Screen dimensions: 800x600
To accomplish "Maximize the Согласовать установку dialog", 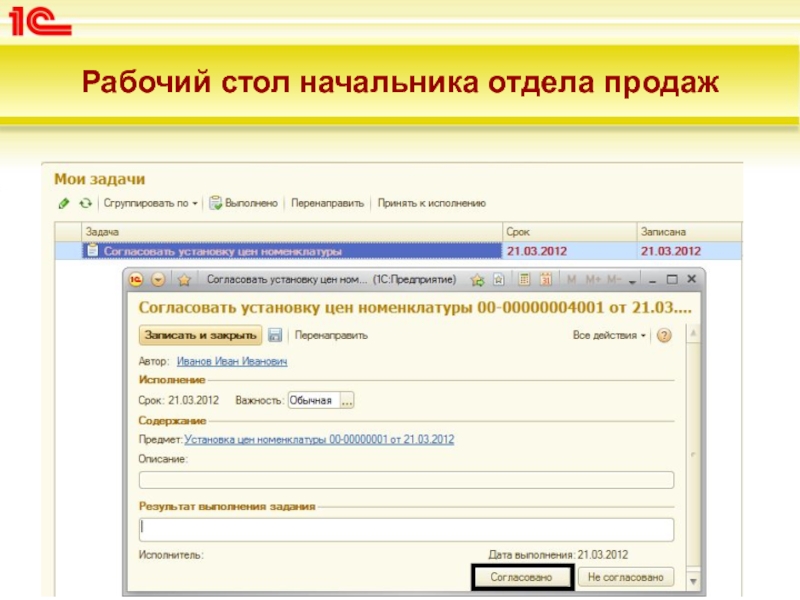I will tap(672, 280).
